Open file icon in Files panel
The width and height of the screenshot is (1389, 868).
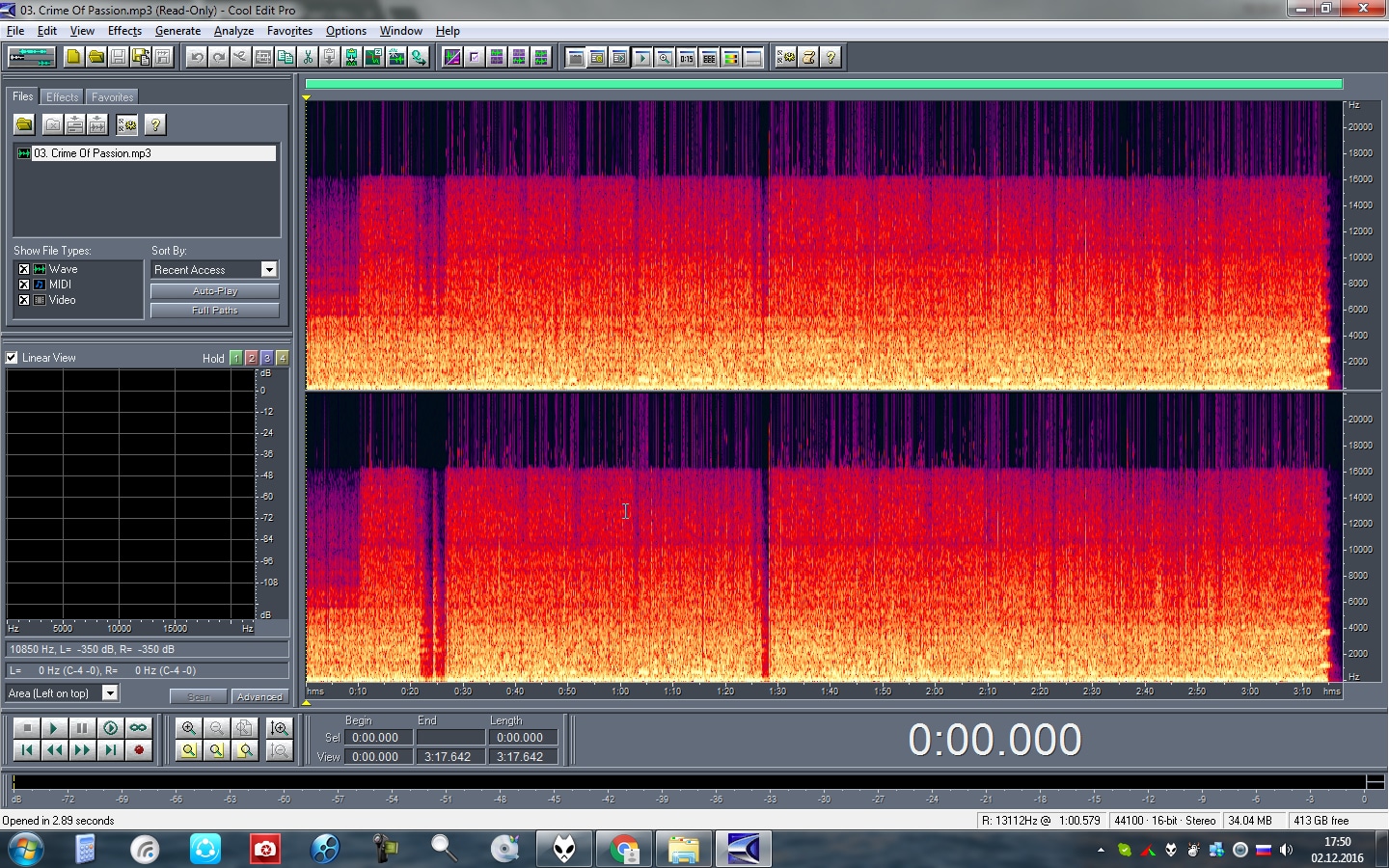[24, 124]
